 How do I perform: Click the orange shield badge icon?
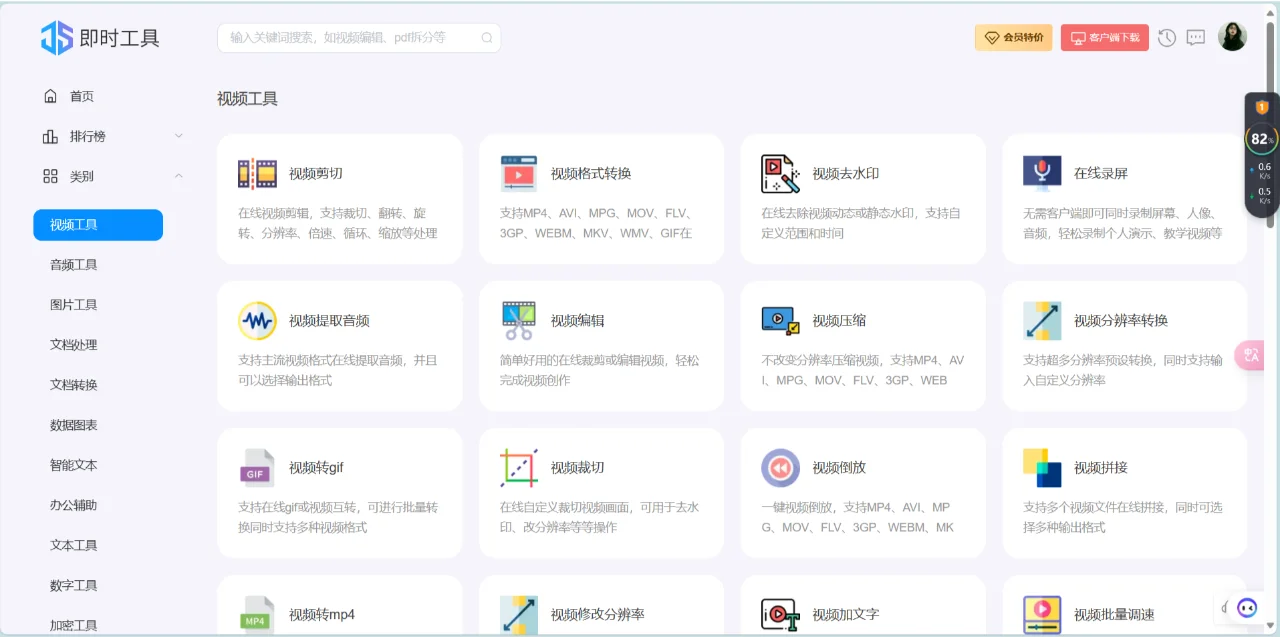[x=1262, y=107]
